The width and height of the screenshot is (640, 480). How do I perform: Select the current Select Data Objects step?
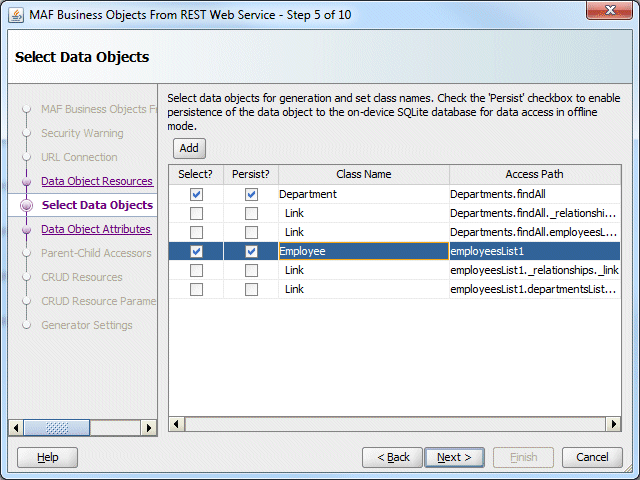click(97, 205)
